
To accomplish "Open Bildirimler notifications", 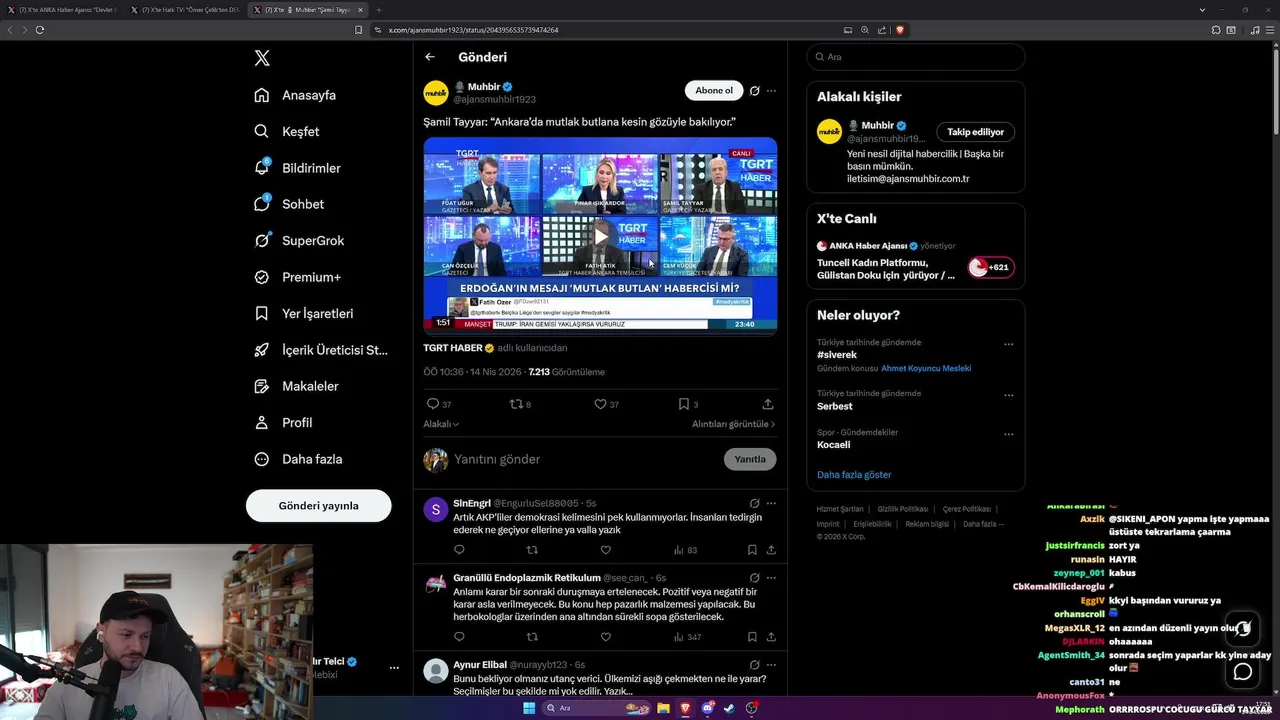I will pos(298,168).
